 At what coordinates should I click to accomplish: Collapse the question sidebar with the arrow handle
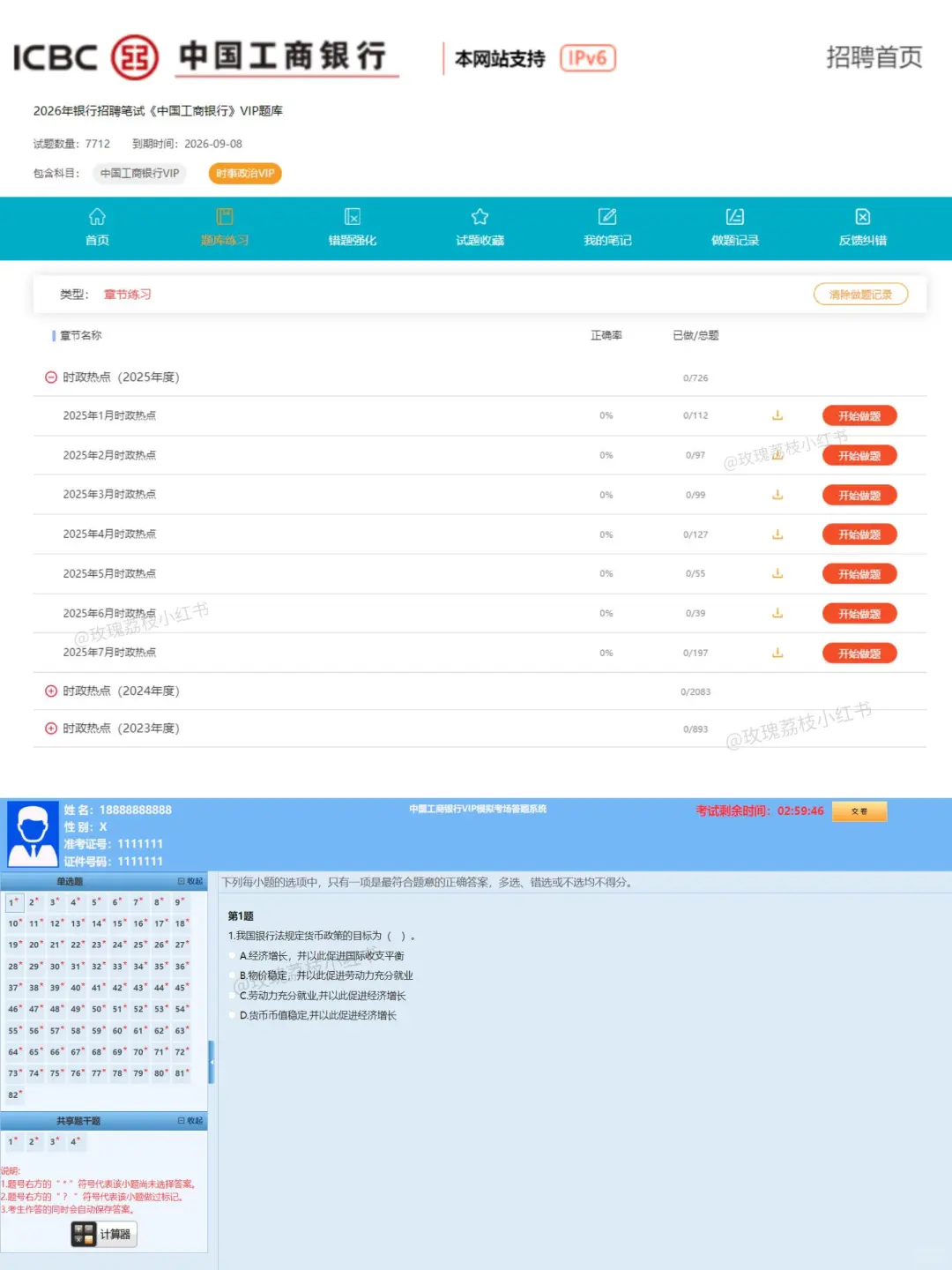[x=212, y=1062]
